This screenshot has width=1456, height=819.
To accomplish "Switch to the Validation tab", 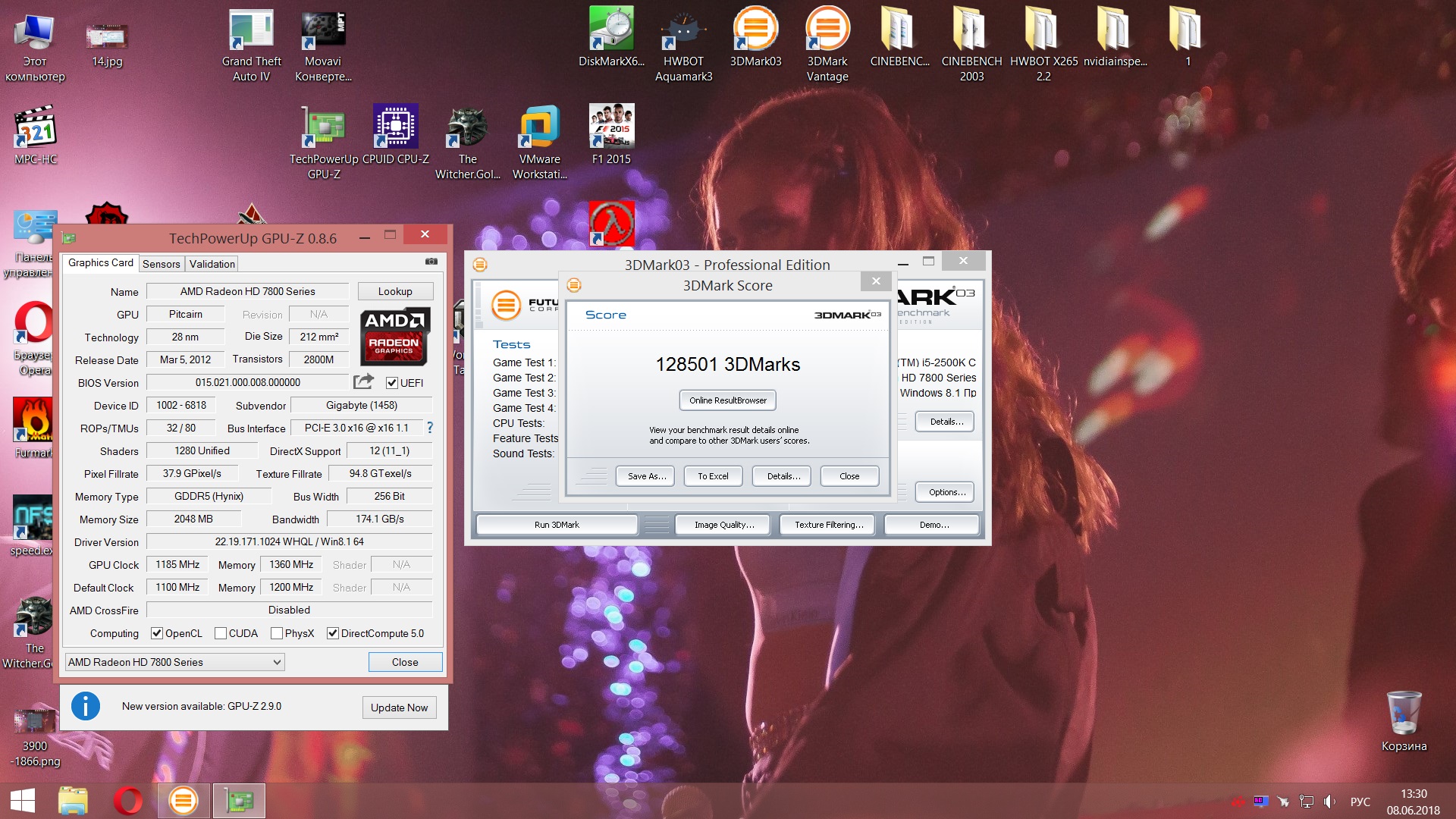I will click(212, 264).
